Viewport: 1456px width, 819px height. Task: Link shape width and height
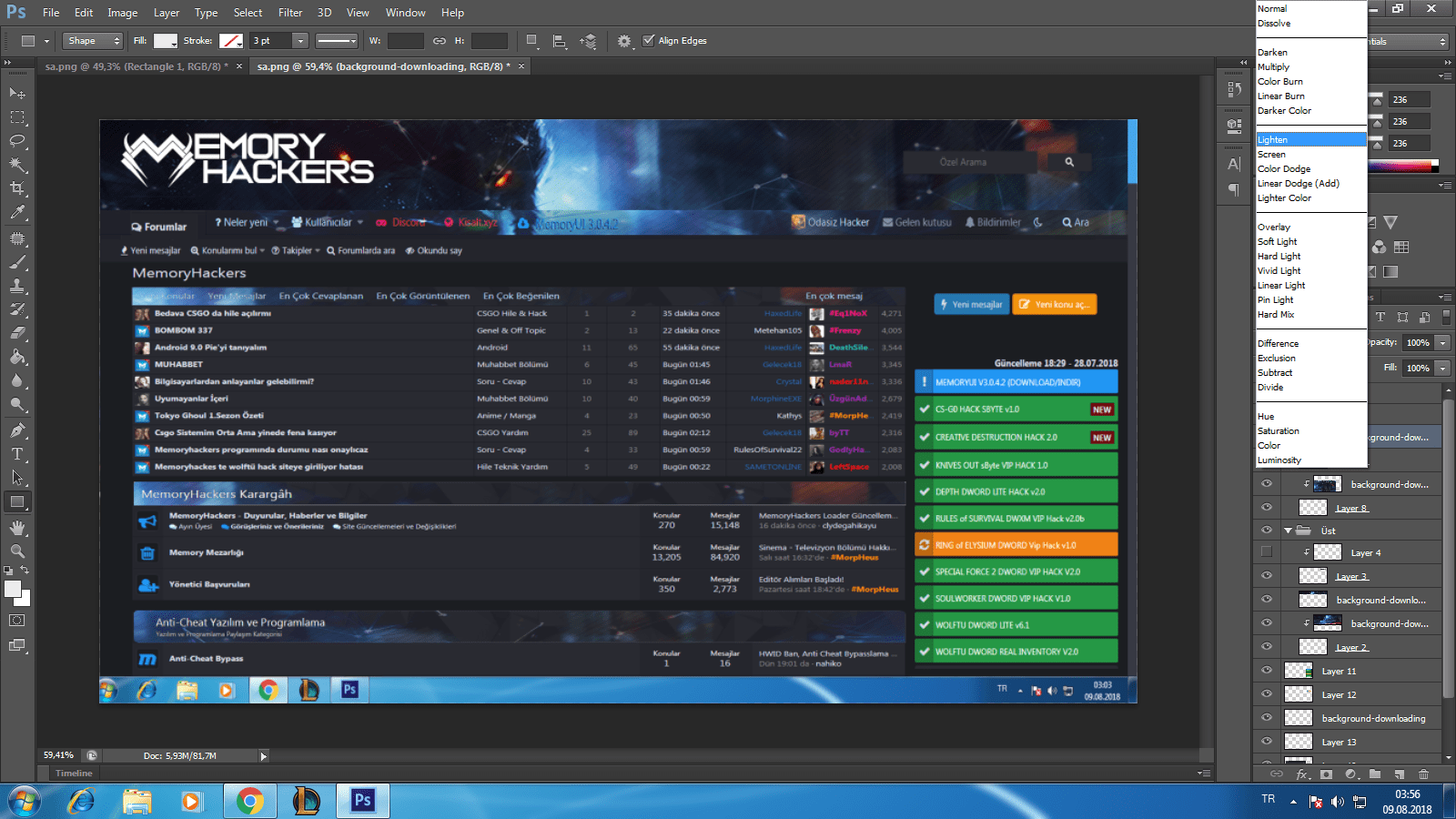[440, 41]
